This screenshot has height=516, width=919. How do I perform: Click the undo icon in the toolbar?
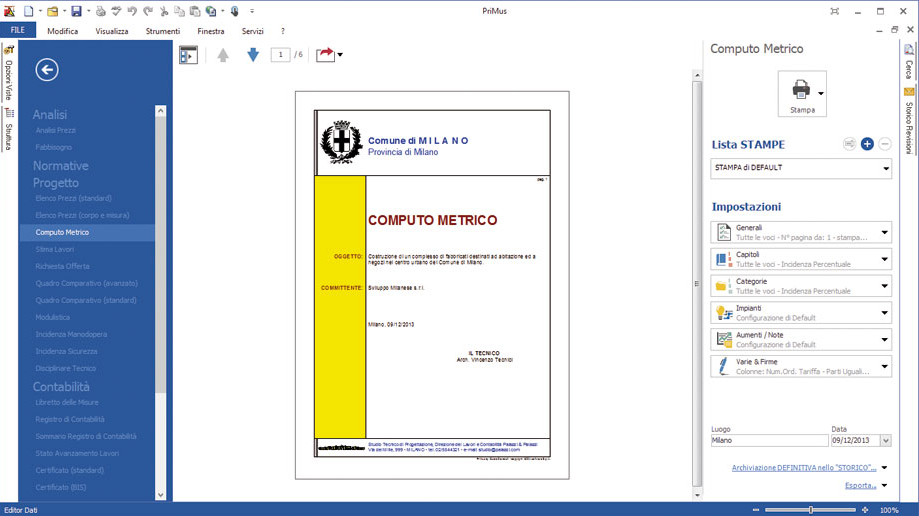[x=132, y=12]
